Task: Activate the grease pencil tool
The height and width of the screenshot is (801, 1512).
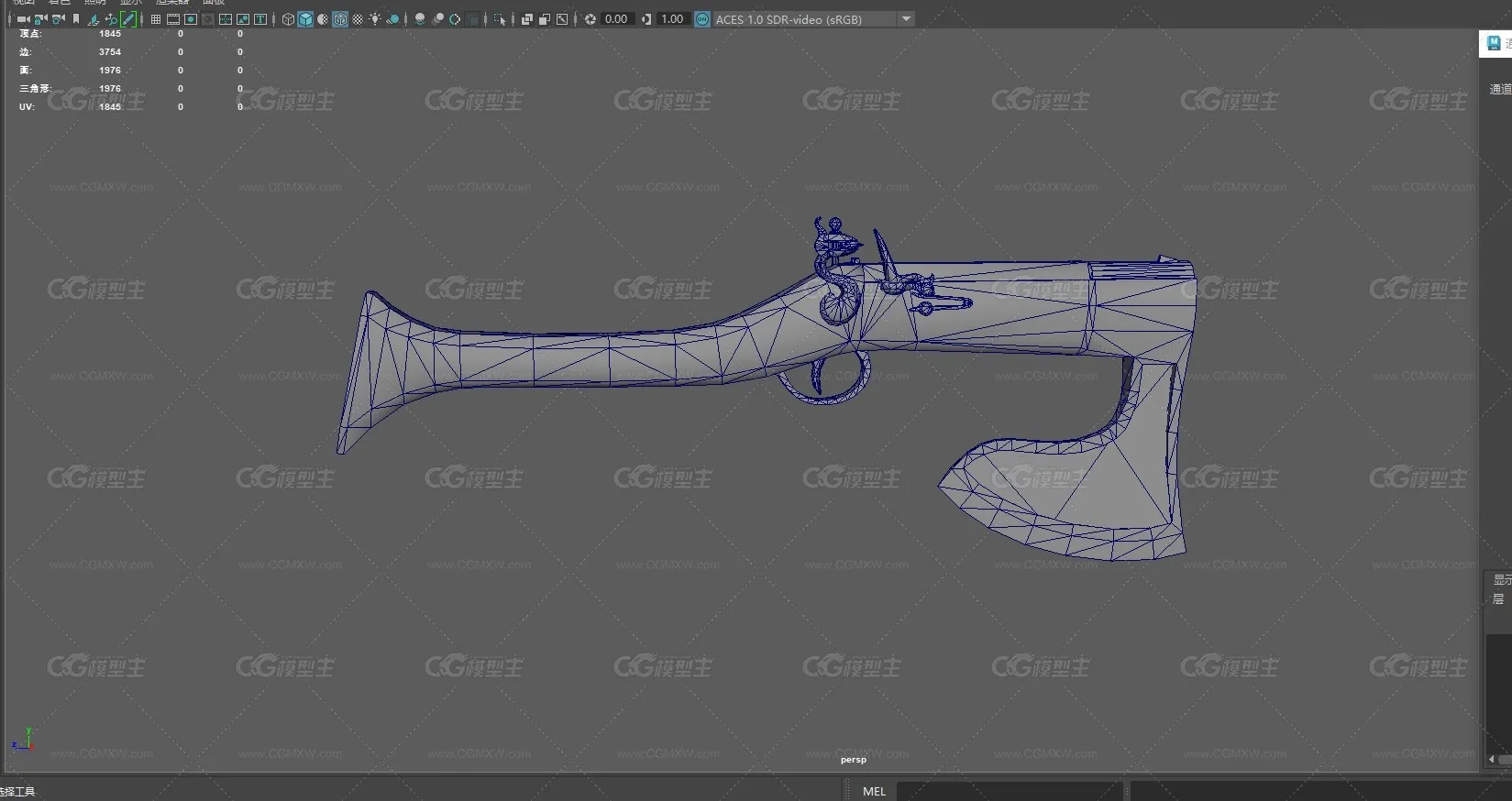Action: 128,19
